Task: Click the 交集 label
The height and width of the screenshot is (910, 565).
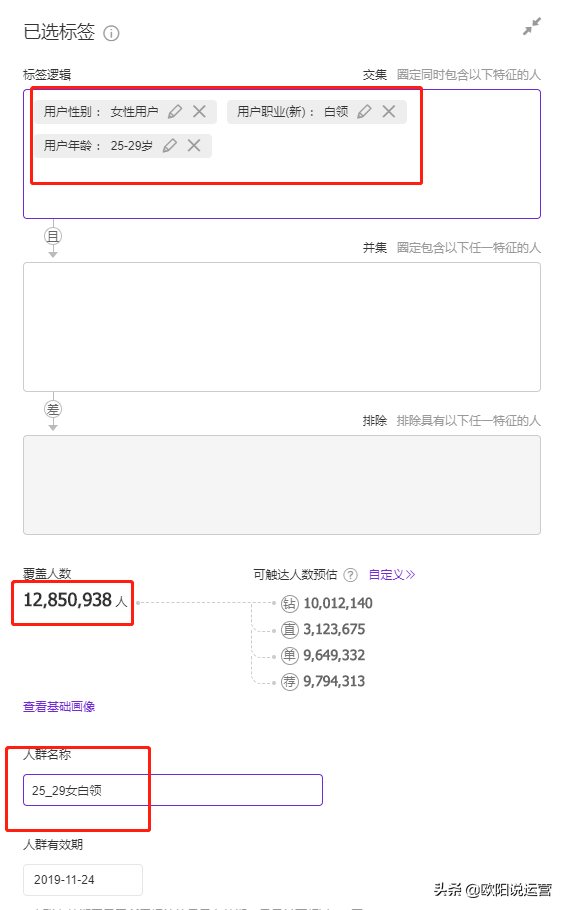Action: pyautogui.click(x=375, y=75)
